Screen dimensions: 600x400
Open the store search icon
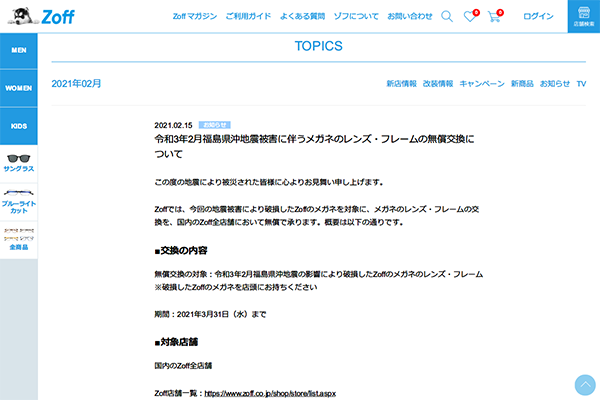(584, 16)
